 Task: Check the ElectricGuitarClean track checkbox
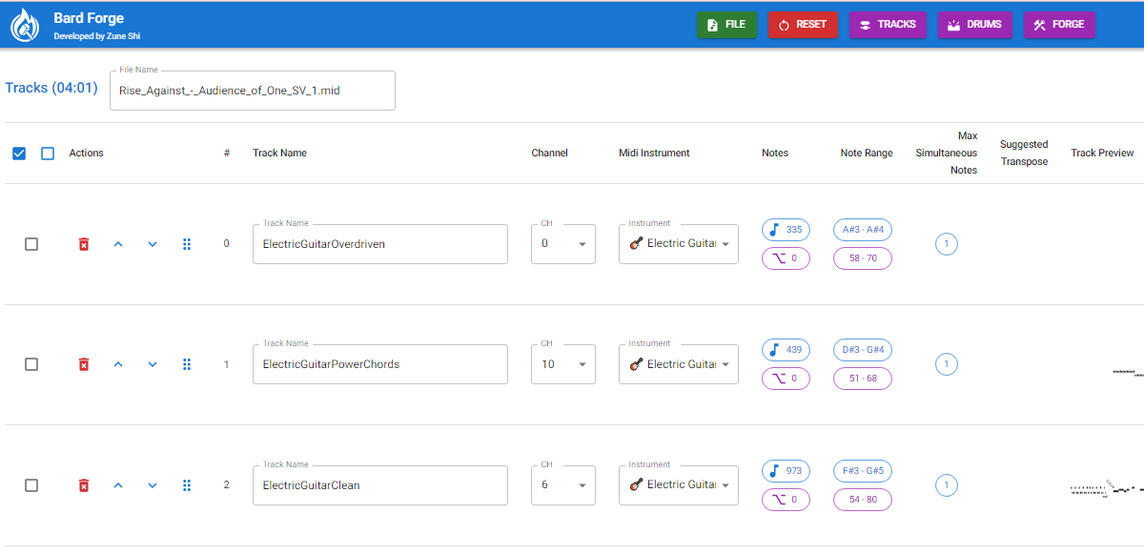(x=31, y=485)
